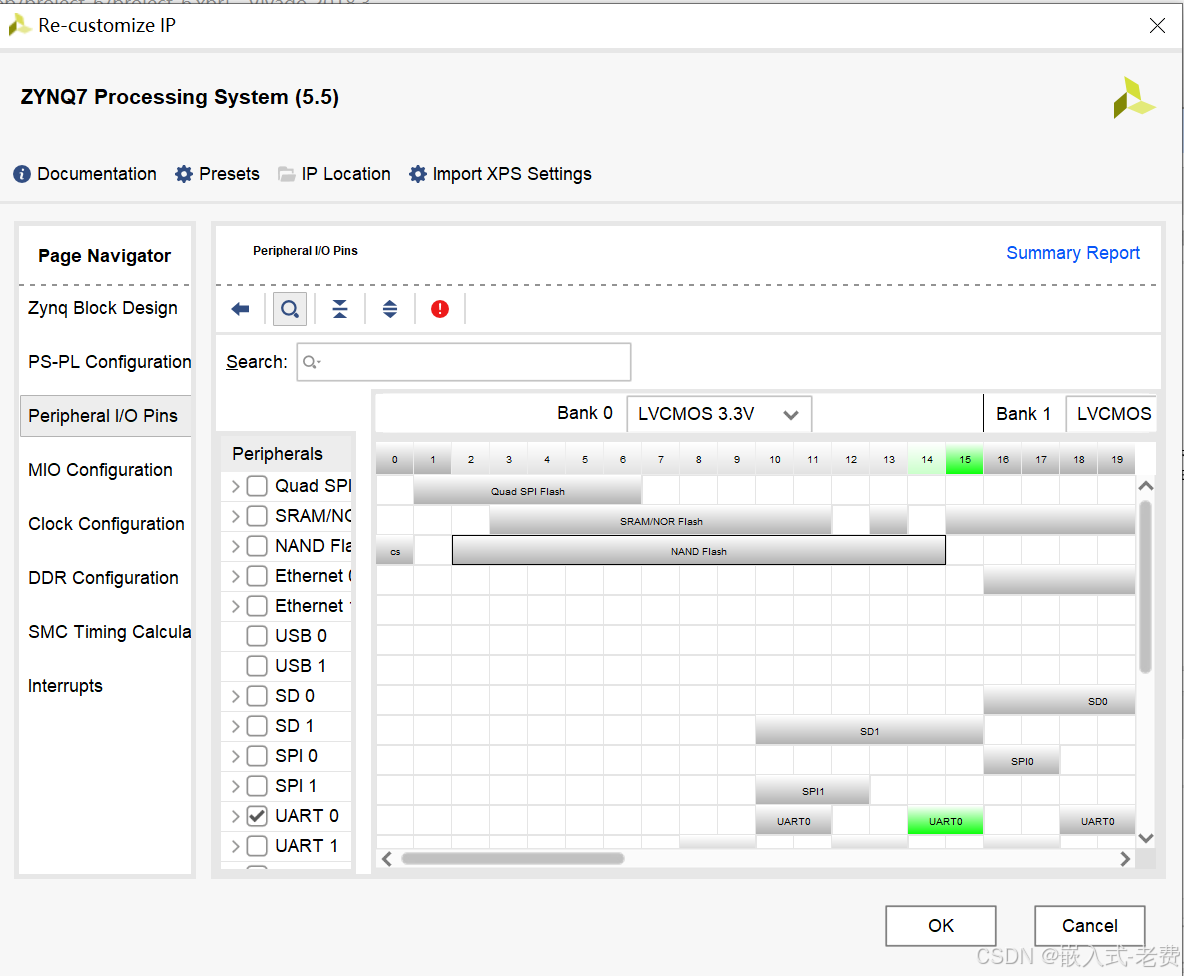1184x976 pixels.
Task: Expand the NAND Flash tree row
Action: point(235,546)
